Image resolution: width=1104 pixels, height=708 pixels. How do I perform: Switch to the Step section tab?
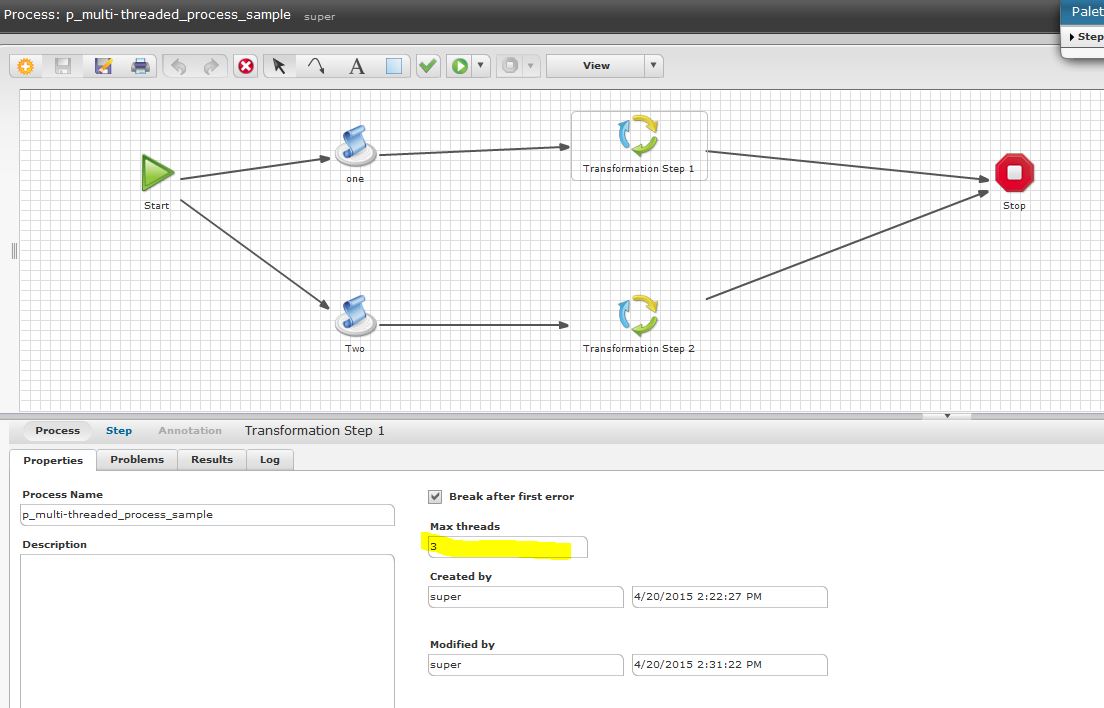[119, 431]
